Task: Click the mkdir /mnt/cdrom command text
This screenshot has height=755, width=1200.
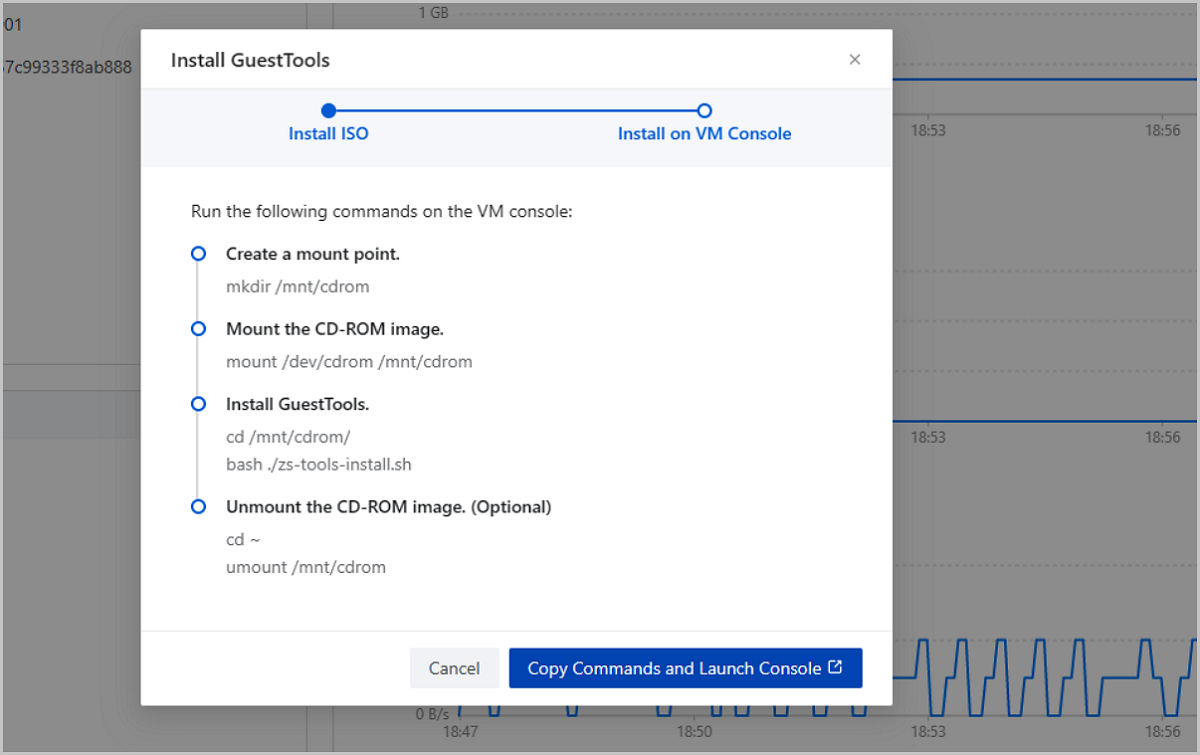Action: click(297, 287)
